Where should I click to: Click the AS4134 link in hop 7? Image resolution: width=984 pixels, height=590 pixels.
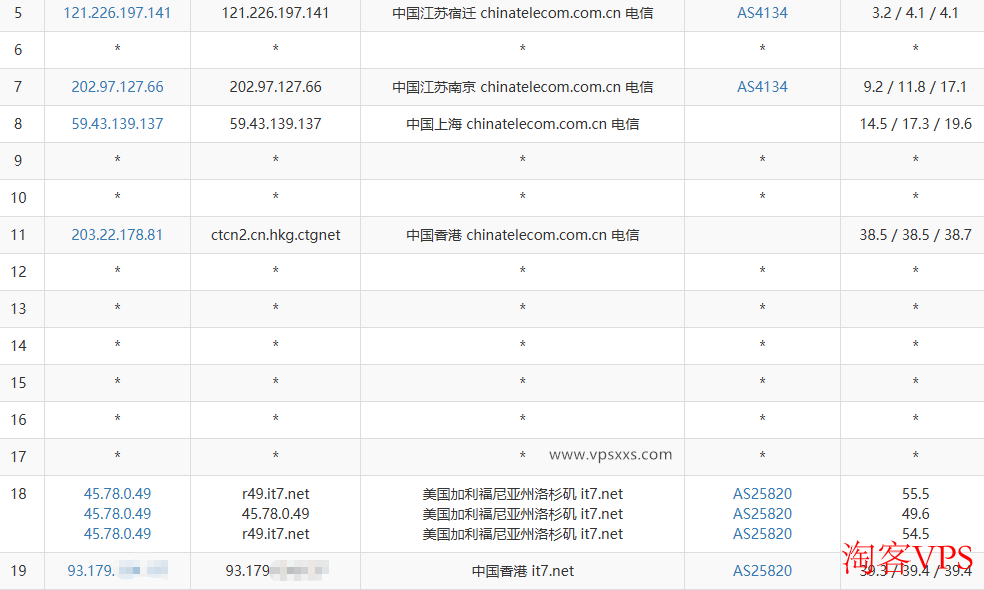point(762,87)
